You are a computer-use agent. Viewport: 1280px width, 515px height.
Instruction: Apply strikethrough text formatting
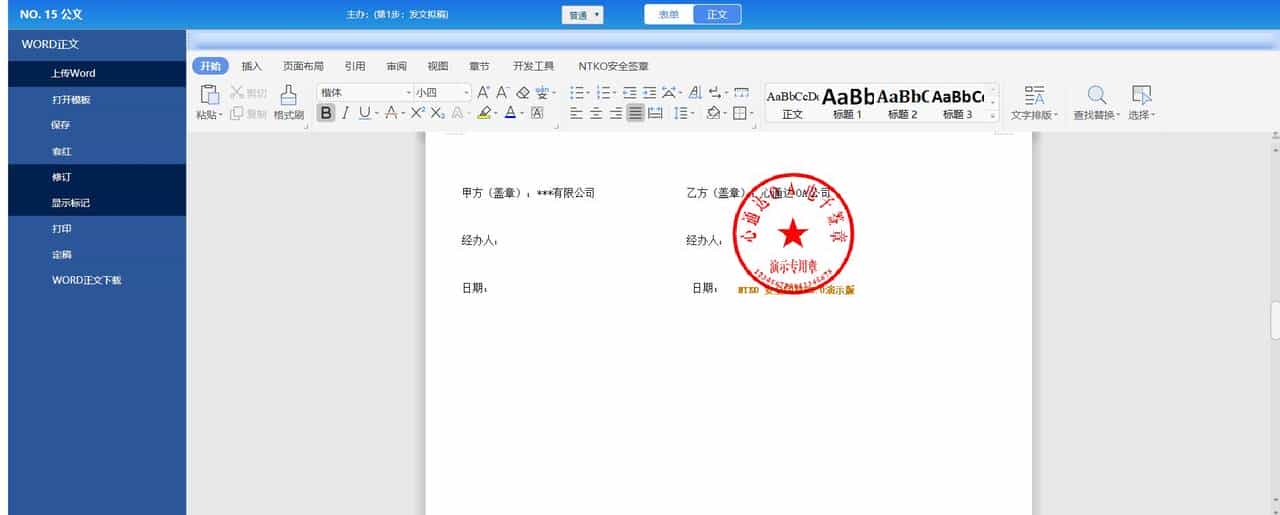[x=391, y=113]
